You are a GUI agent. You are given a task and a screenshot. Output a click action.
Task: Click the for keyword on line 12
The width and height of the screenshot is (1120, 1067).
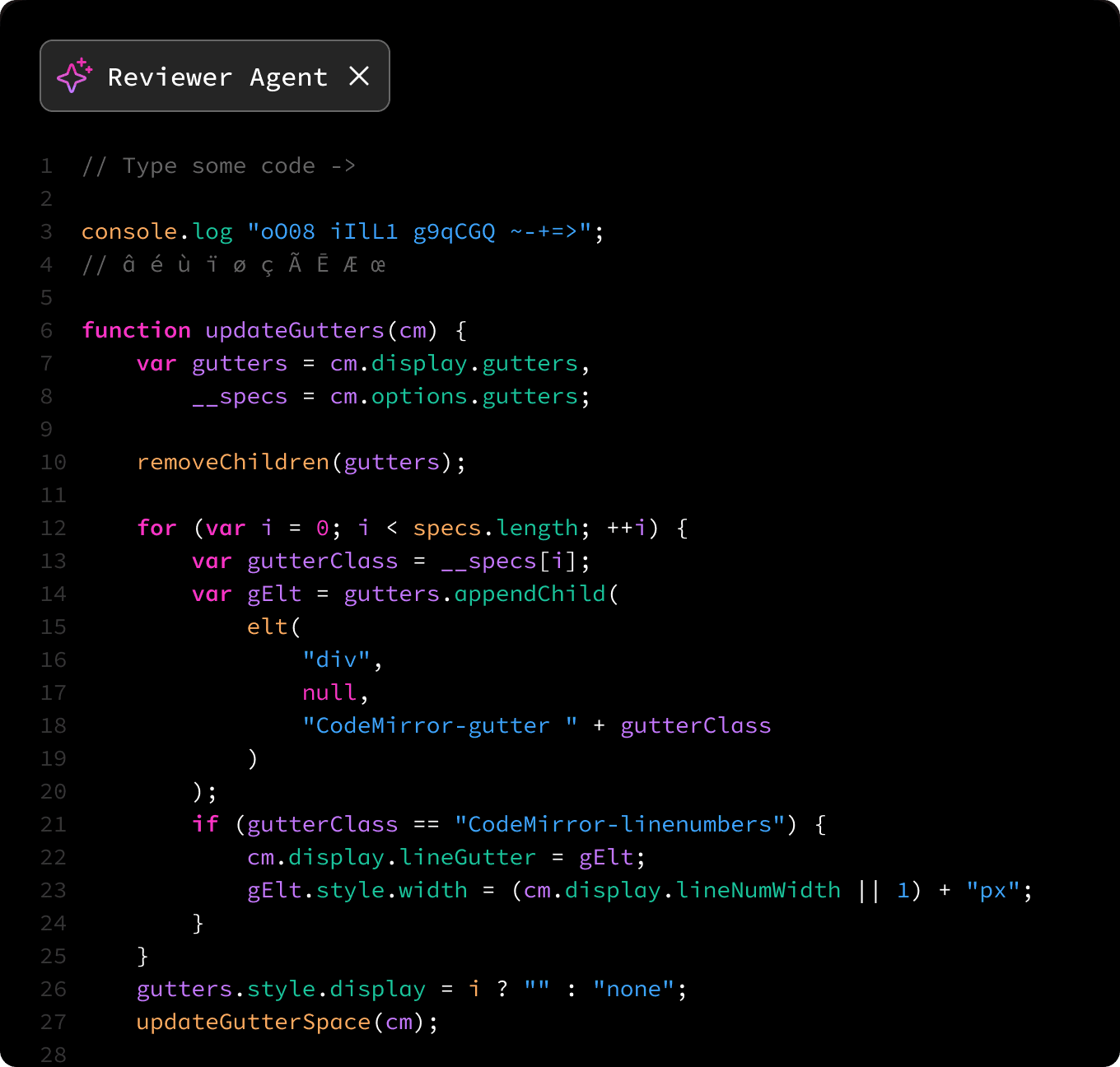(x=156, y=528)
